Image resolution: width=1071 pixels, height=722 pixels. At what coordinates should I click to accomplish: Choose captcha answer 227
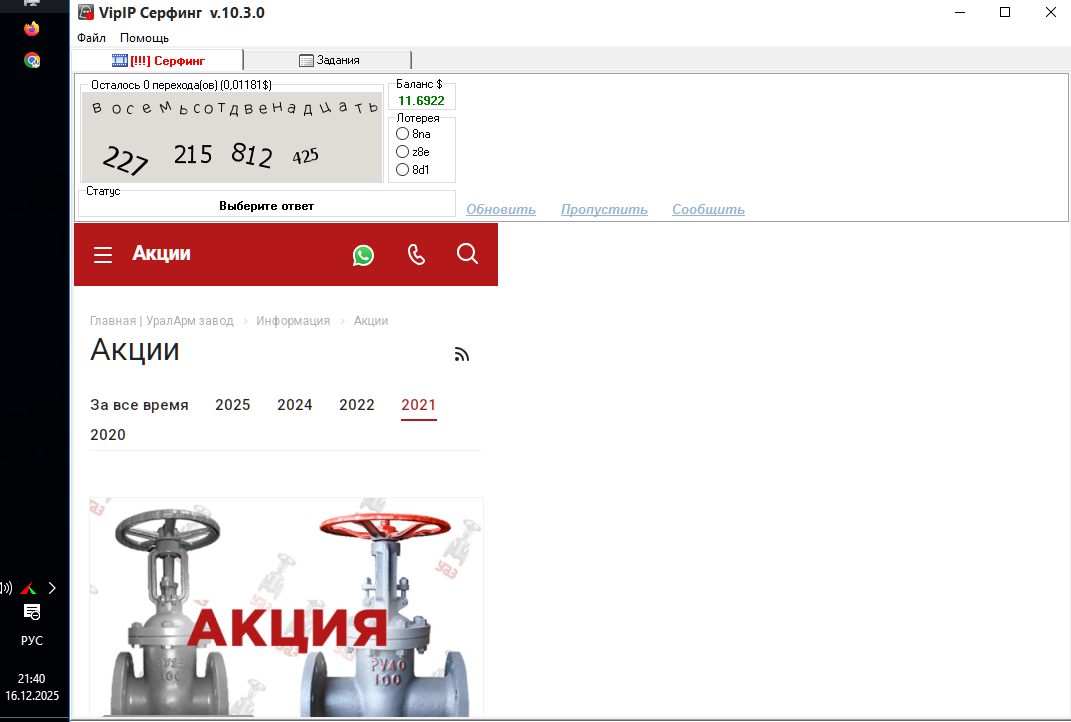125,161
